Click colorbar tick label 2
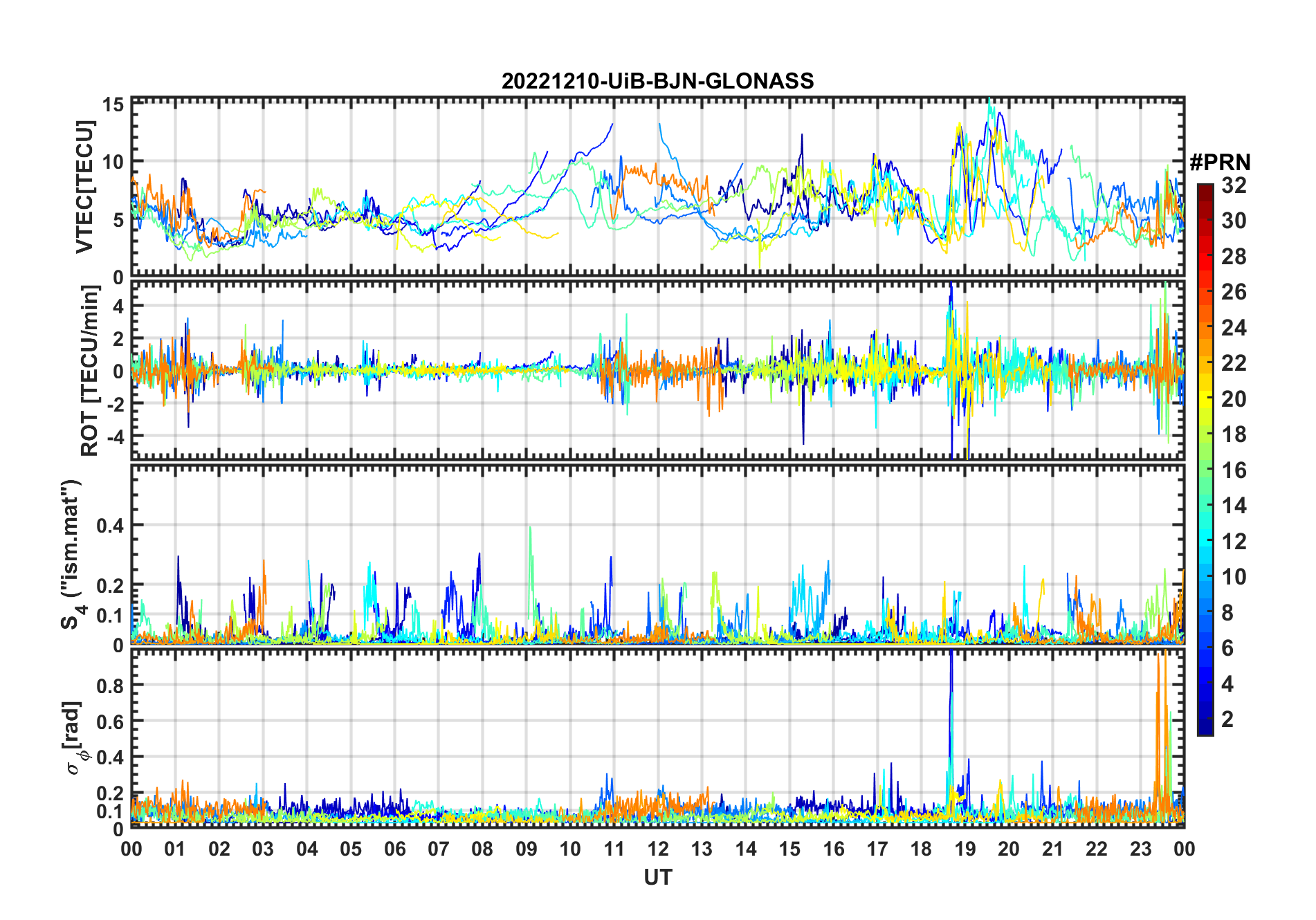This screenshot has width=1316, height=920. click(1227, 719)
